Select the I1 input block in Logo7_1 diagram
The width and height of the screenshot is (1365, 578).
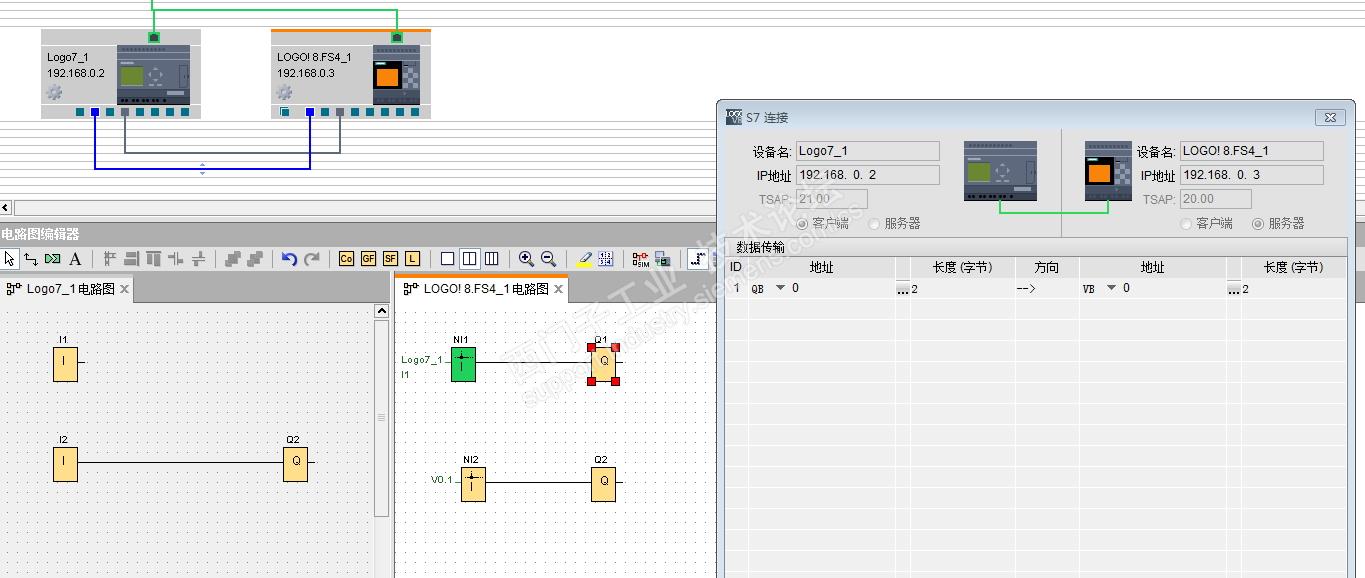click(65, 364)
